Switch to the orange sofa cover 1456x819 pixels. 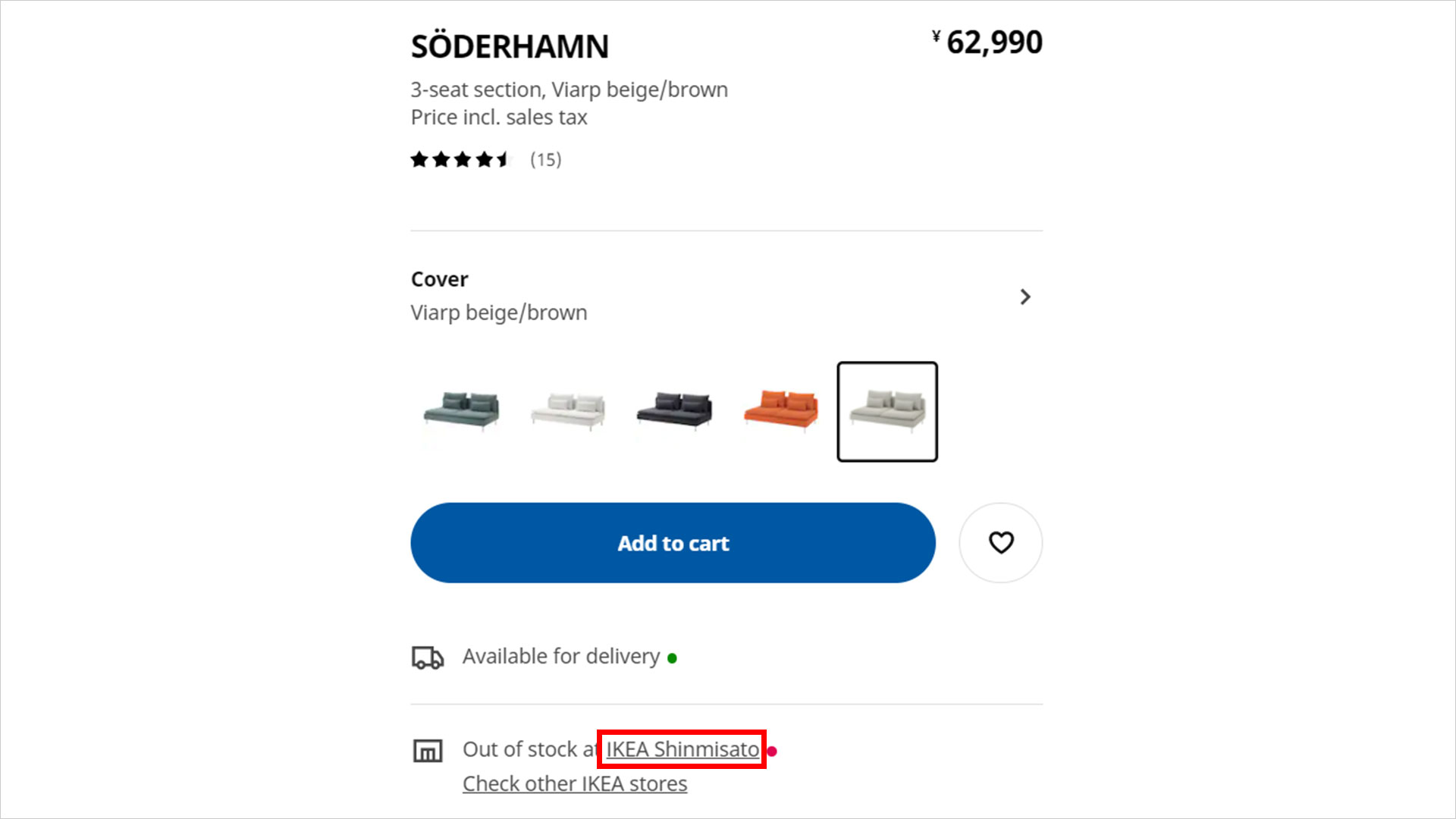[781, 410]
